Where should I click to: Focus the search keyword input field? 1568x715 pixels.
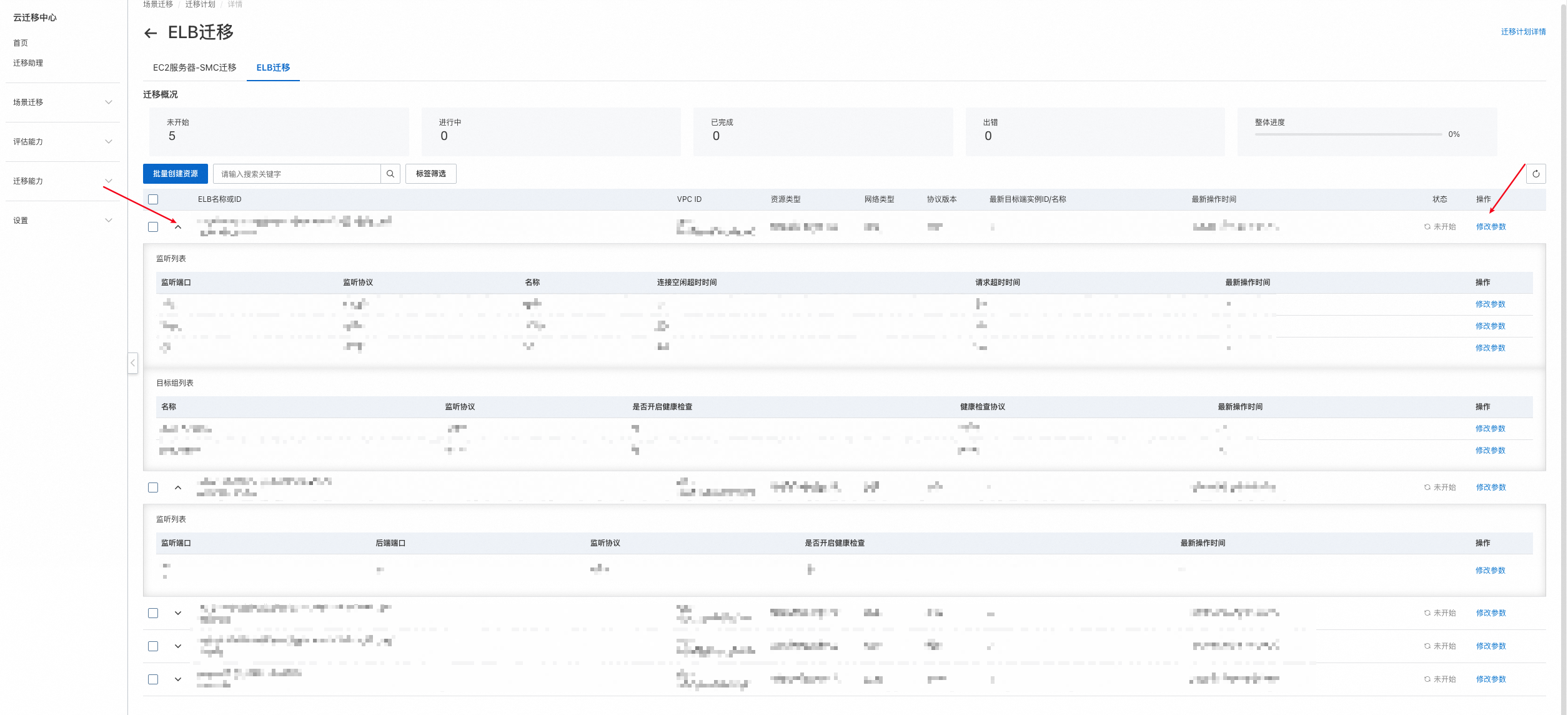[x=297, y=174]
